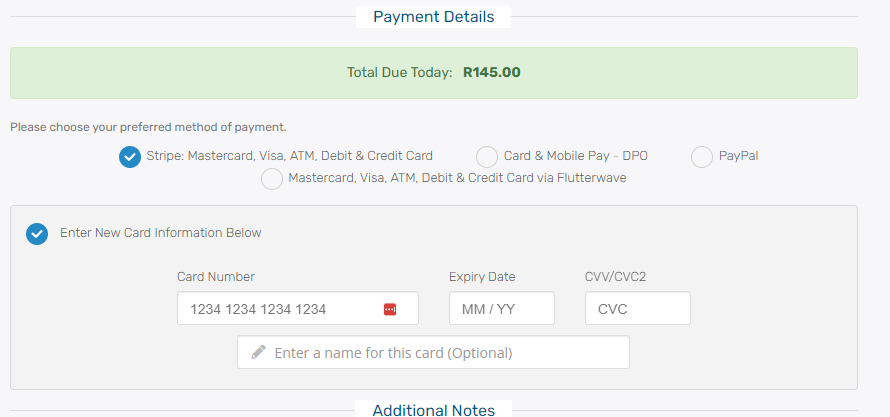Image resolution: width=890 pixels, height=417 pixels.
Task: Click the PayPal label text
Action: tap(738, 156)
